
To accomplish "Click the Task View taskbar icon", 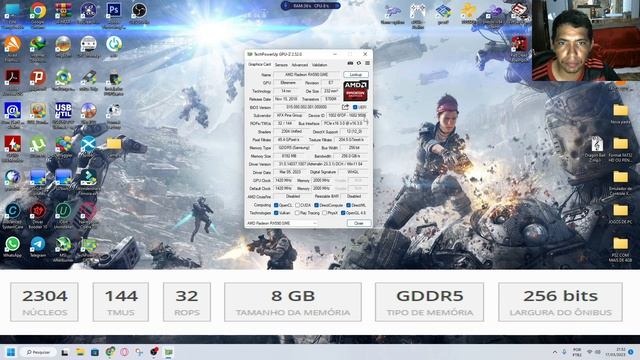I will pyautogui.click(x=65, y=352).
